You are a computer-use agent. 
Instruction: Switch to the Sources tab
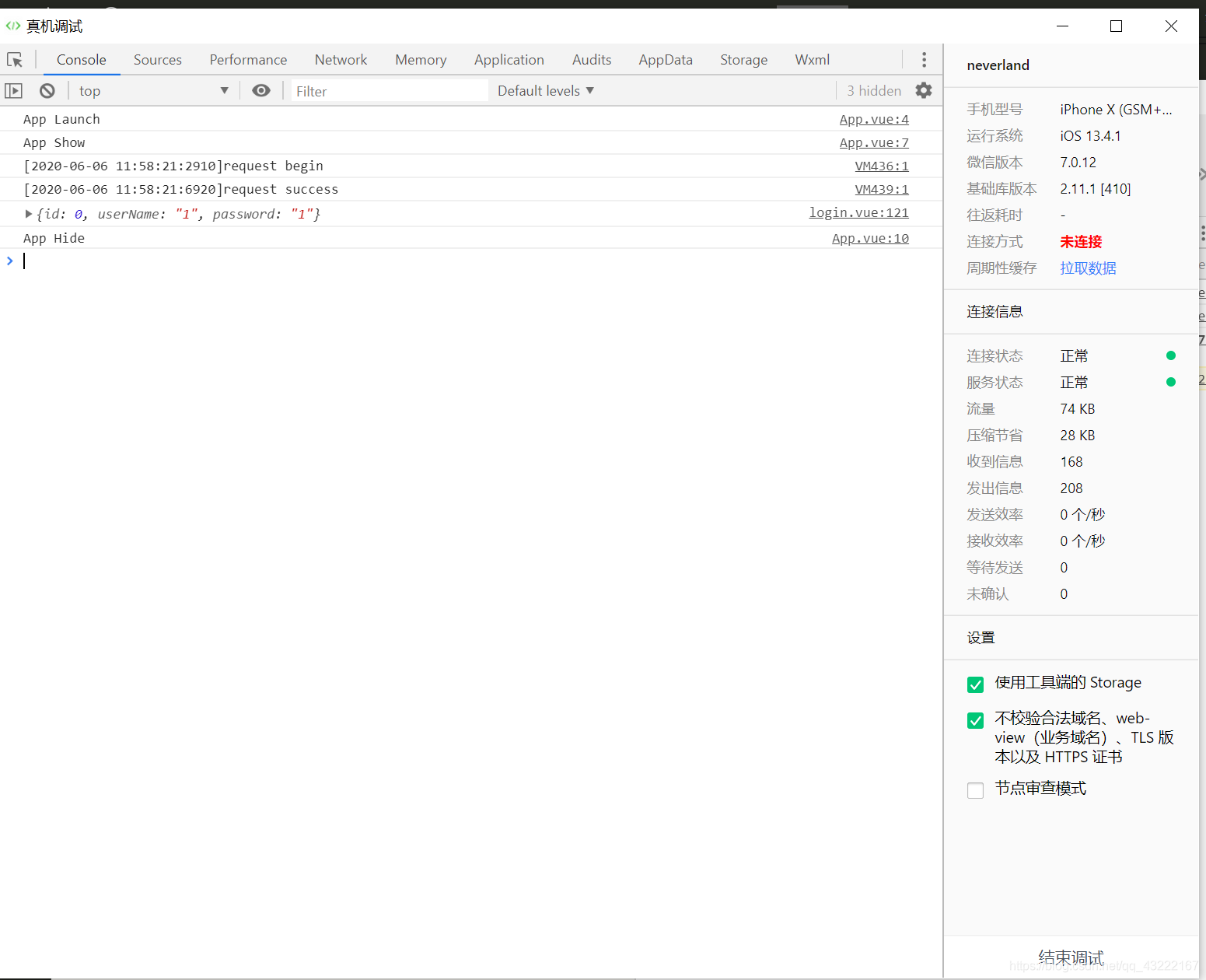click(158, 60)
